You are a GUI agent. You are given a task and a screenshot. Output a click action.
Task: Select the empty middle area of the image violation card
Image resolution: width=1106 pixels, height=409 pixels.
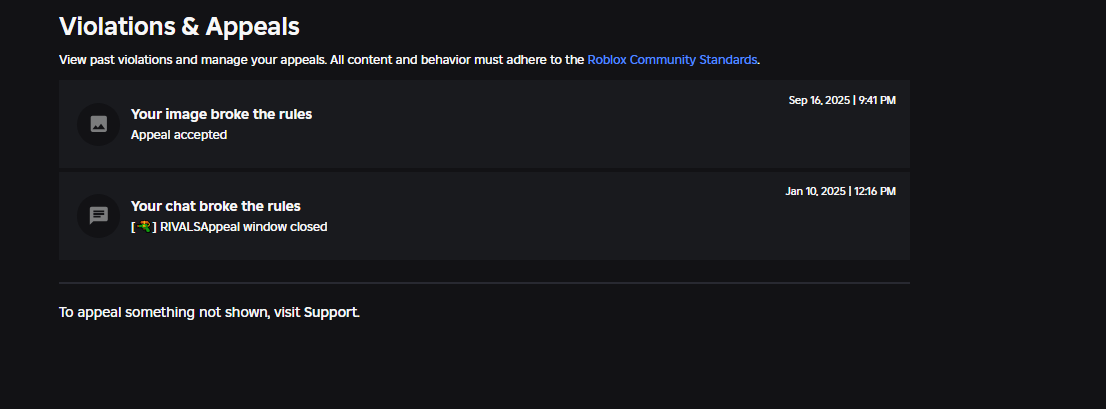click(550, 124)
